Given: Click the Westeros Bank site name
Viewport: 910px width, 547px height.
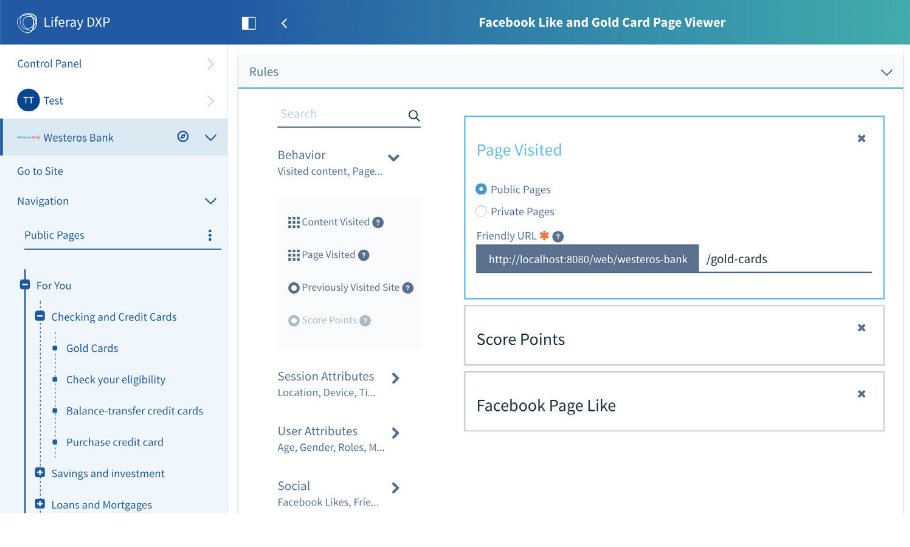Looking at the screenshot, I should pyautogui.click(x=78, y=138).
